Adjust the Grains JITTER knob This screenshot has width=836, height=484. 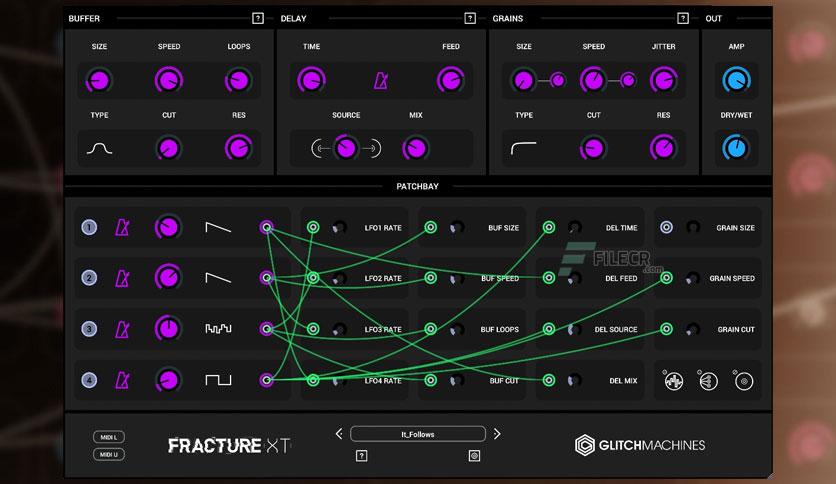tap(663, 80)
